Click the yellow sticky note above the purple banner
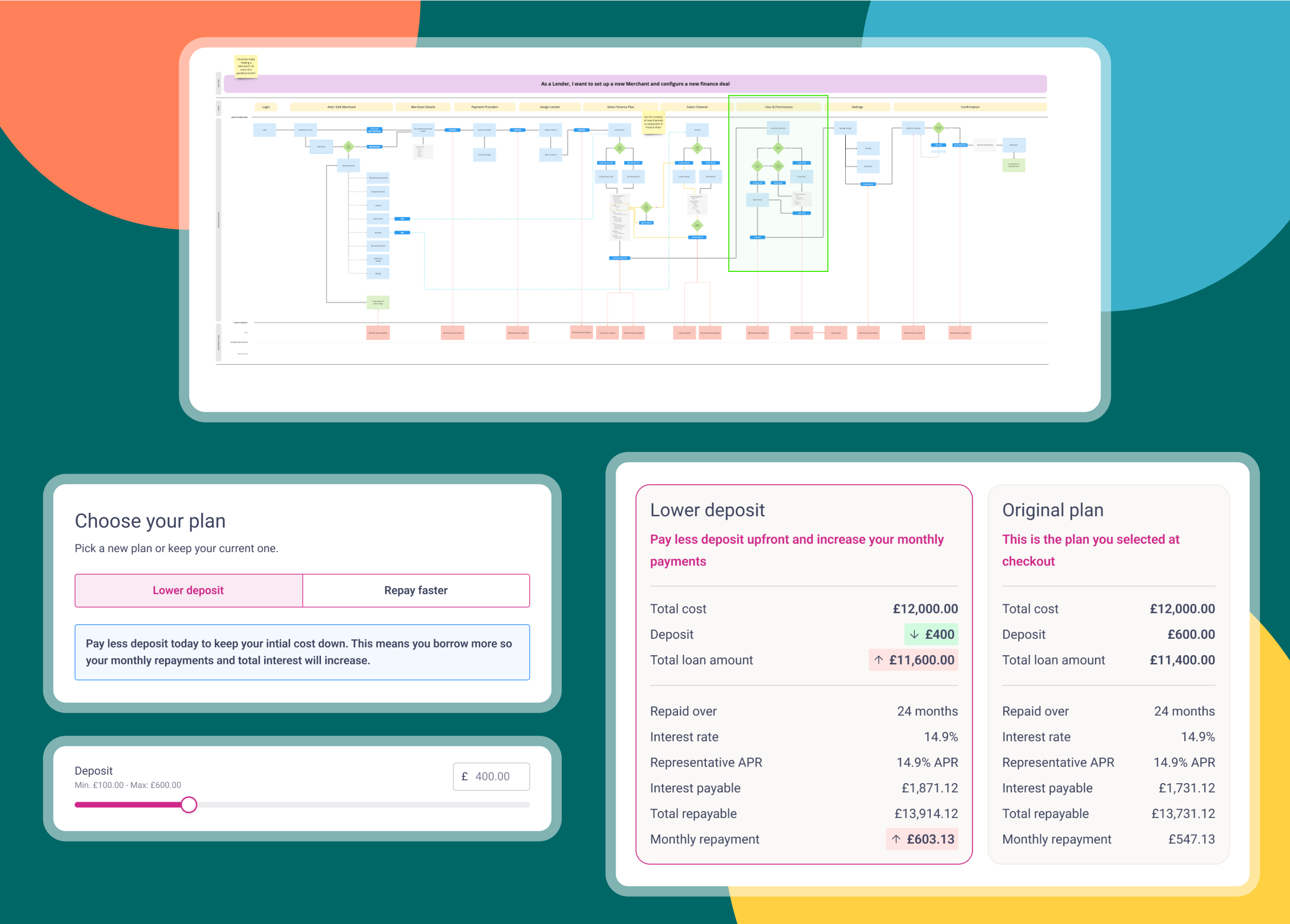 (246, 66)
